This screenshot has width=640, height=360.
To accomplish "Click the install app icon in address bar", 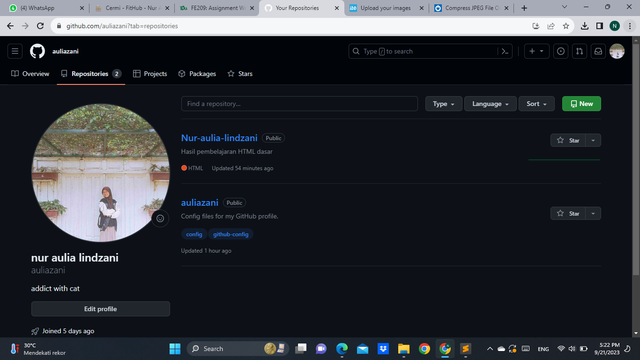I will (x=536, y=26).
